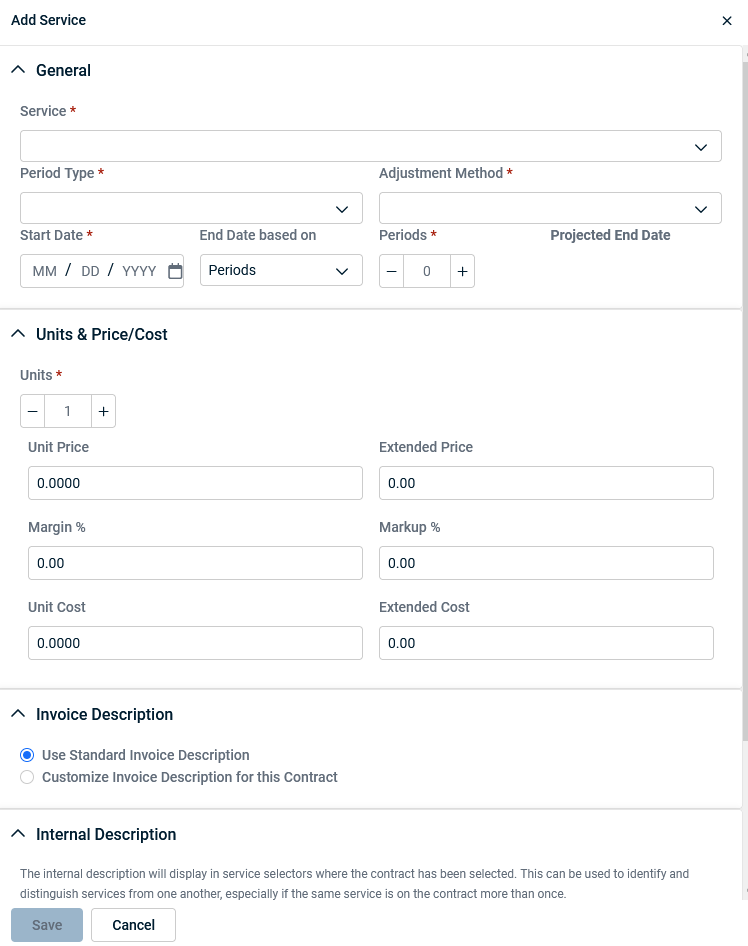Open the End Date based on dropdown
This screenshot has height=946, width=748.
[281, 271]
